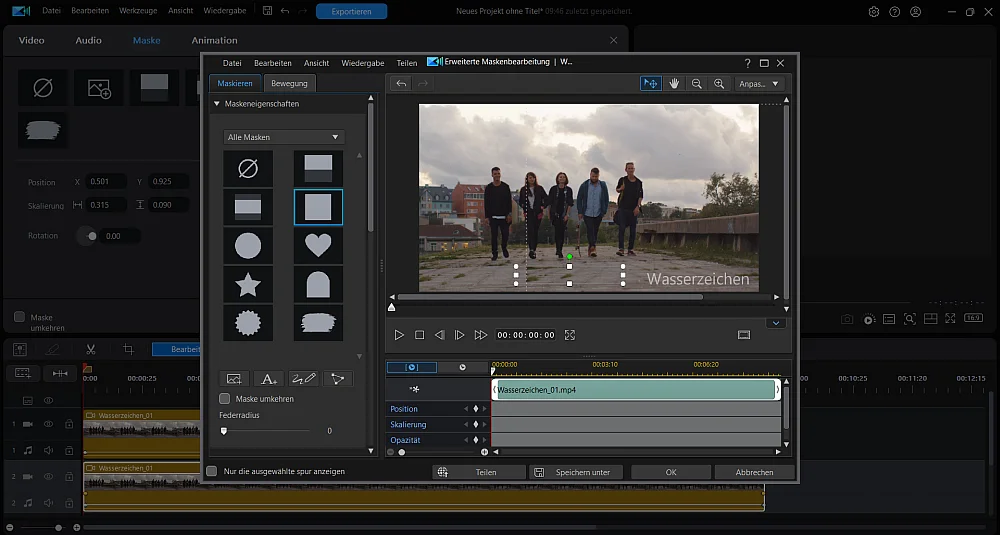The width and height of the screenshot is (1000, 535).
Task: Expand the panel chevron below preview
Action: (x=776, y=323)
